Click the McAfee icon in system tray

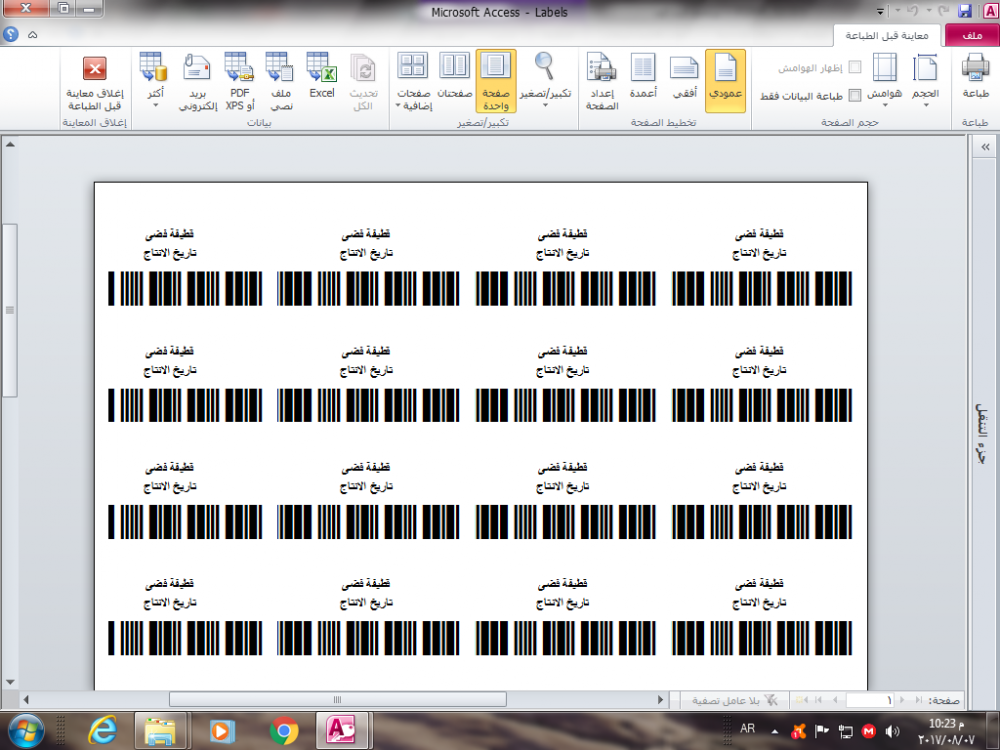[x=868, y=731]
